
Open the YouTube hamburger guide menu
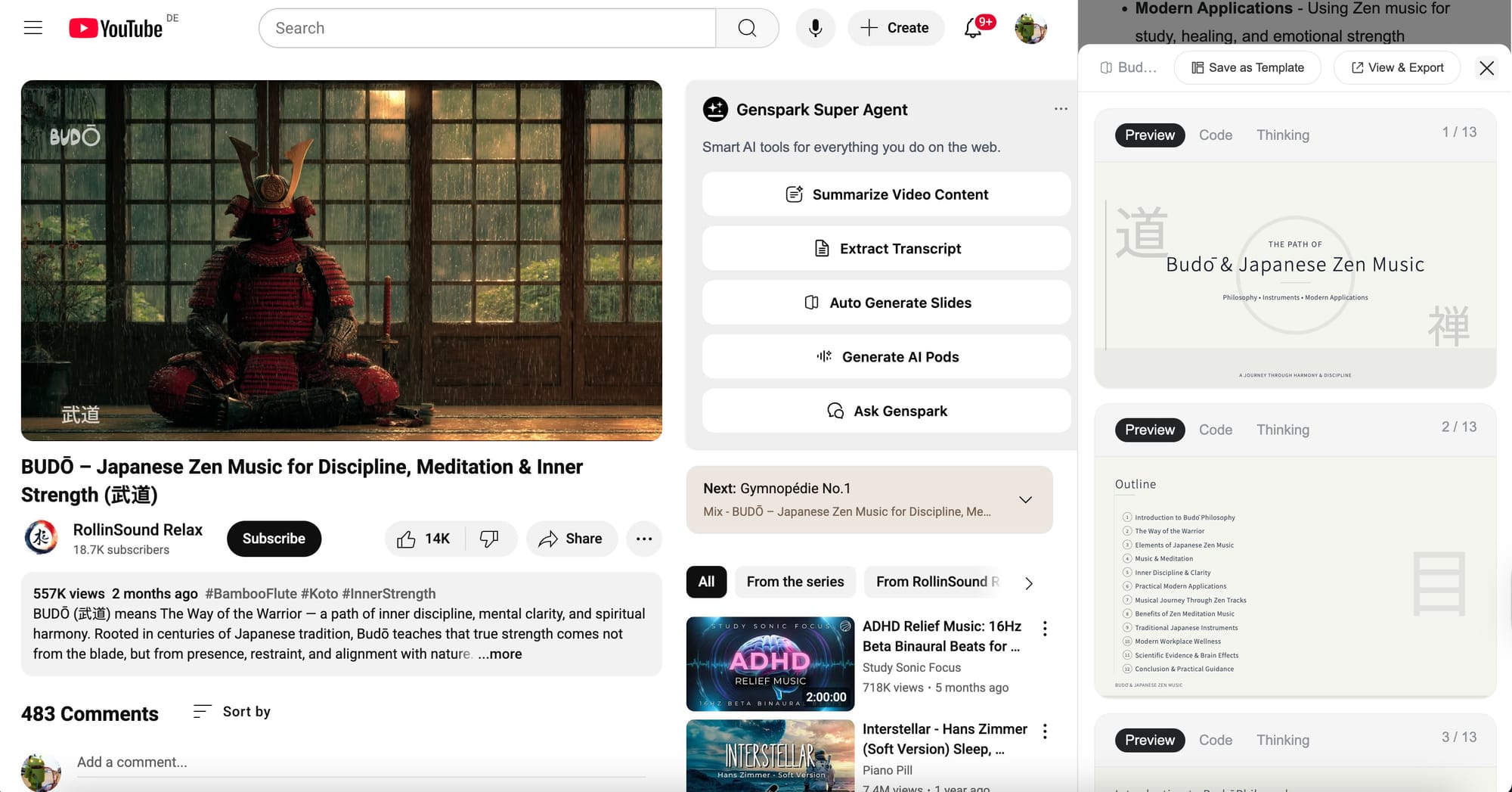pos(33,29)
